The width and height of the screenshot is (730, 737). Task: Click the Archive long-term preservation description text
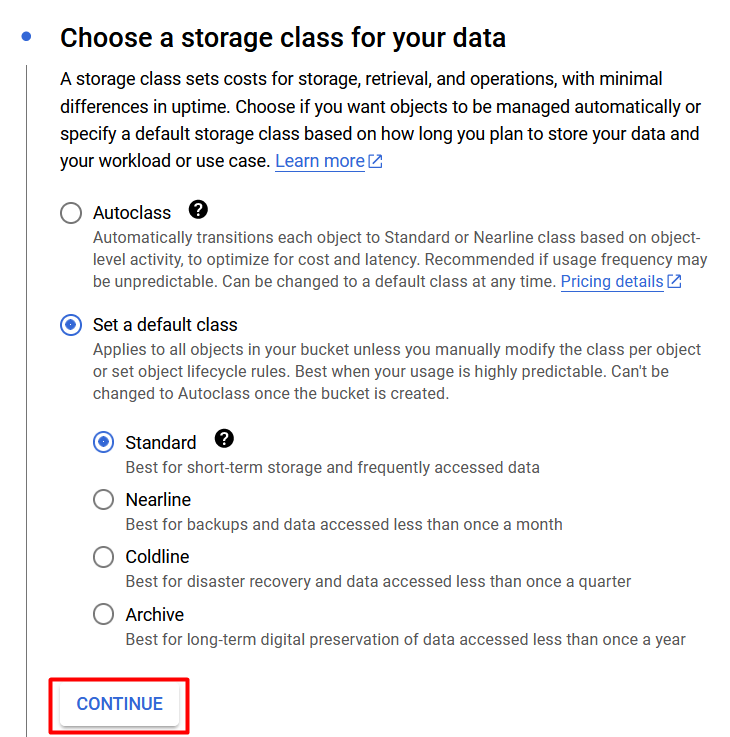406,640
